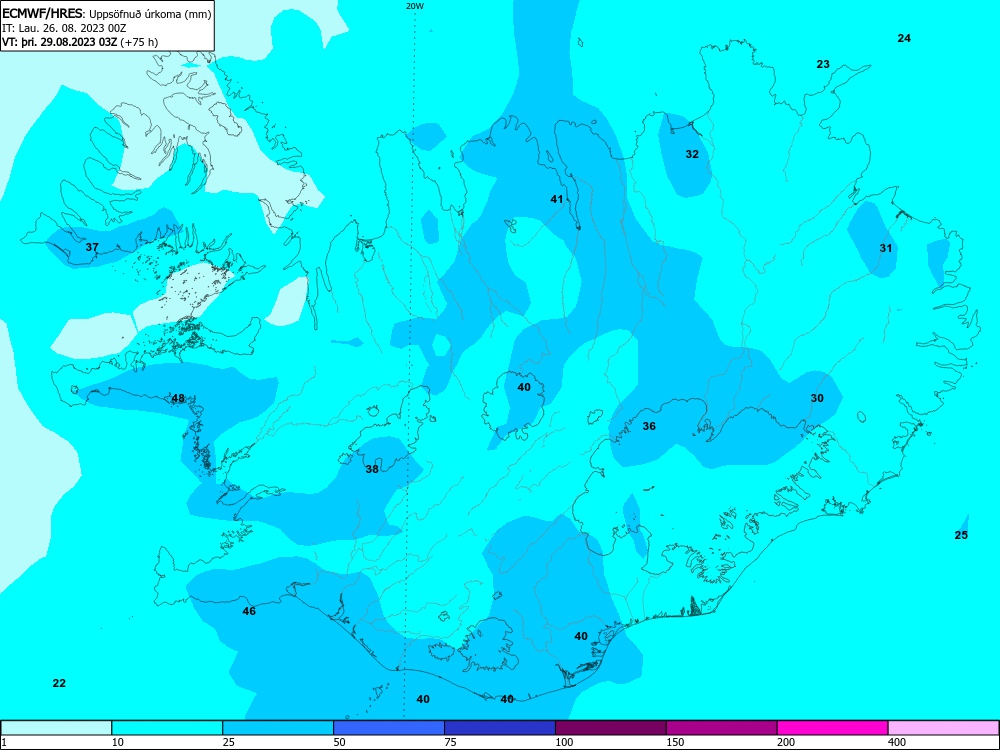
Task: Click the '(+75 h)' forecast lead text
Action: [139, 42]
